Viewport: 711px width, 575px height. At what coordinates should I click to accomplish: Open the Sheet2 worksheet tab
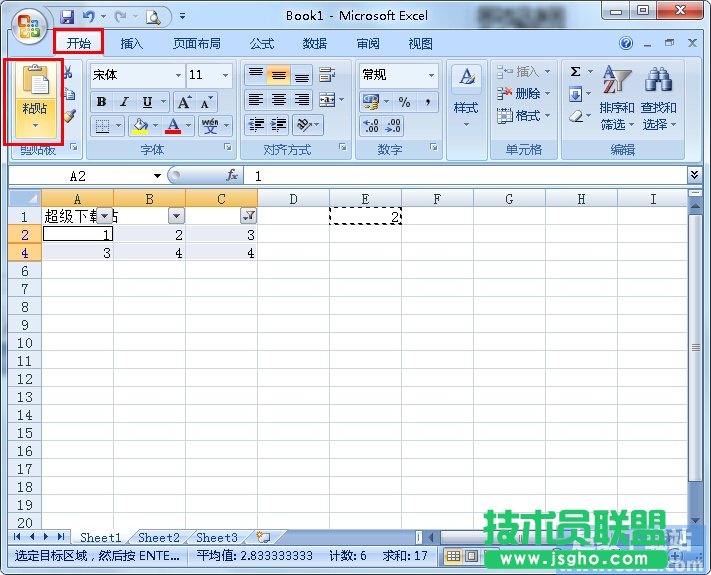point(159,538)
